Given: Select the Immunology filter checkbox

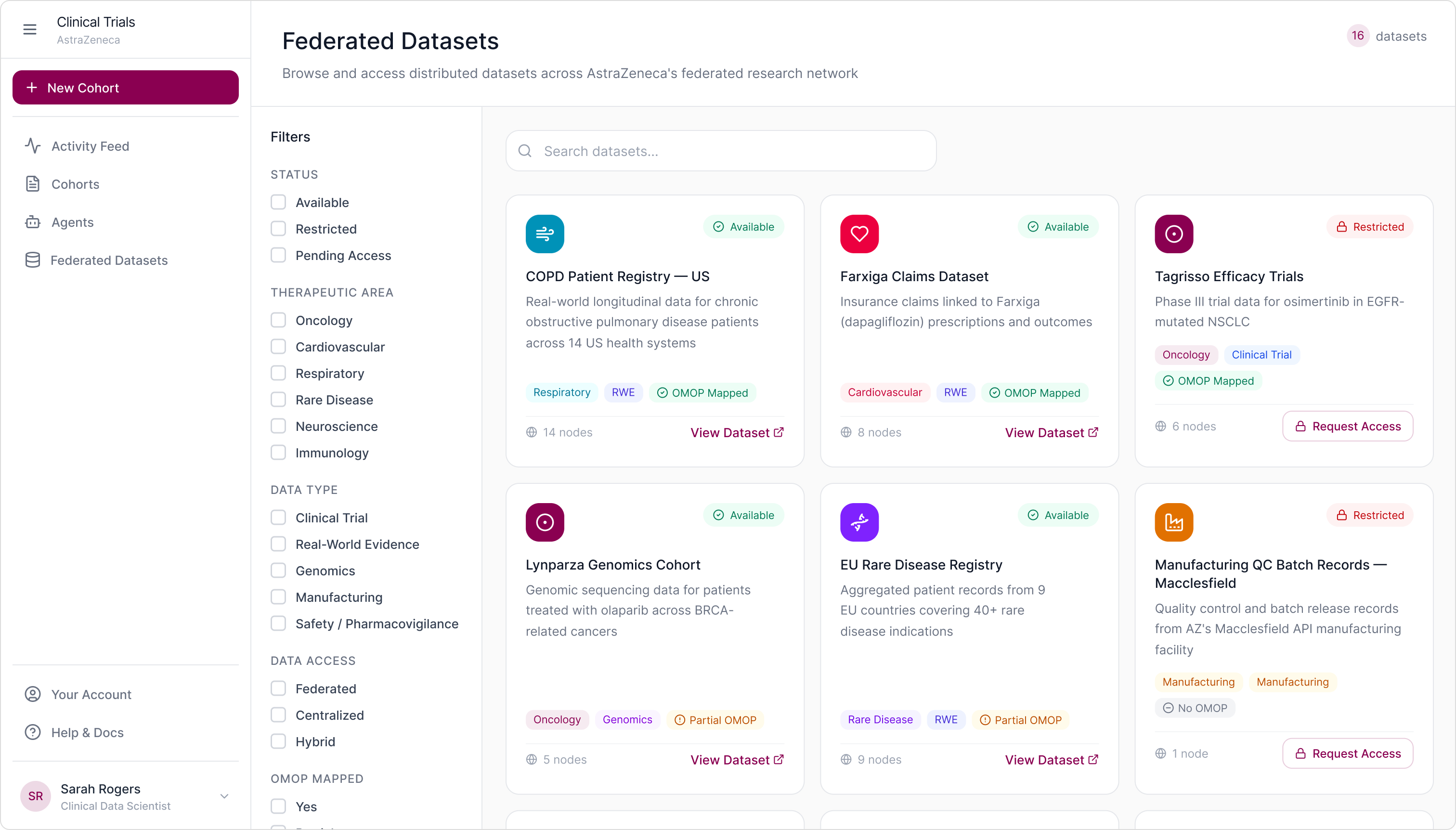Looking at the screenshot, I should 278,453.
